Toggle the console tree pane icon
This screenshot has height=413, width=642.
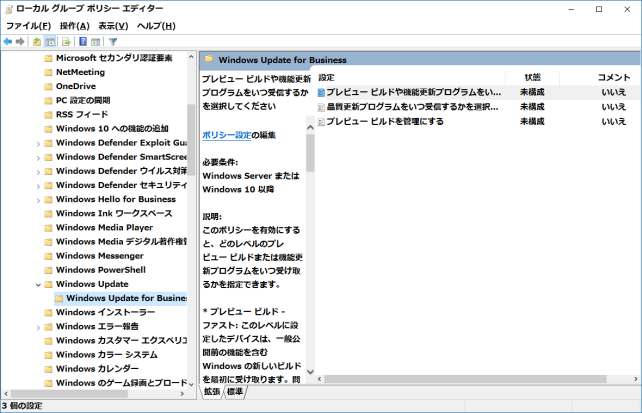[x=50, y=42]
